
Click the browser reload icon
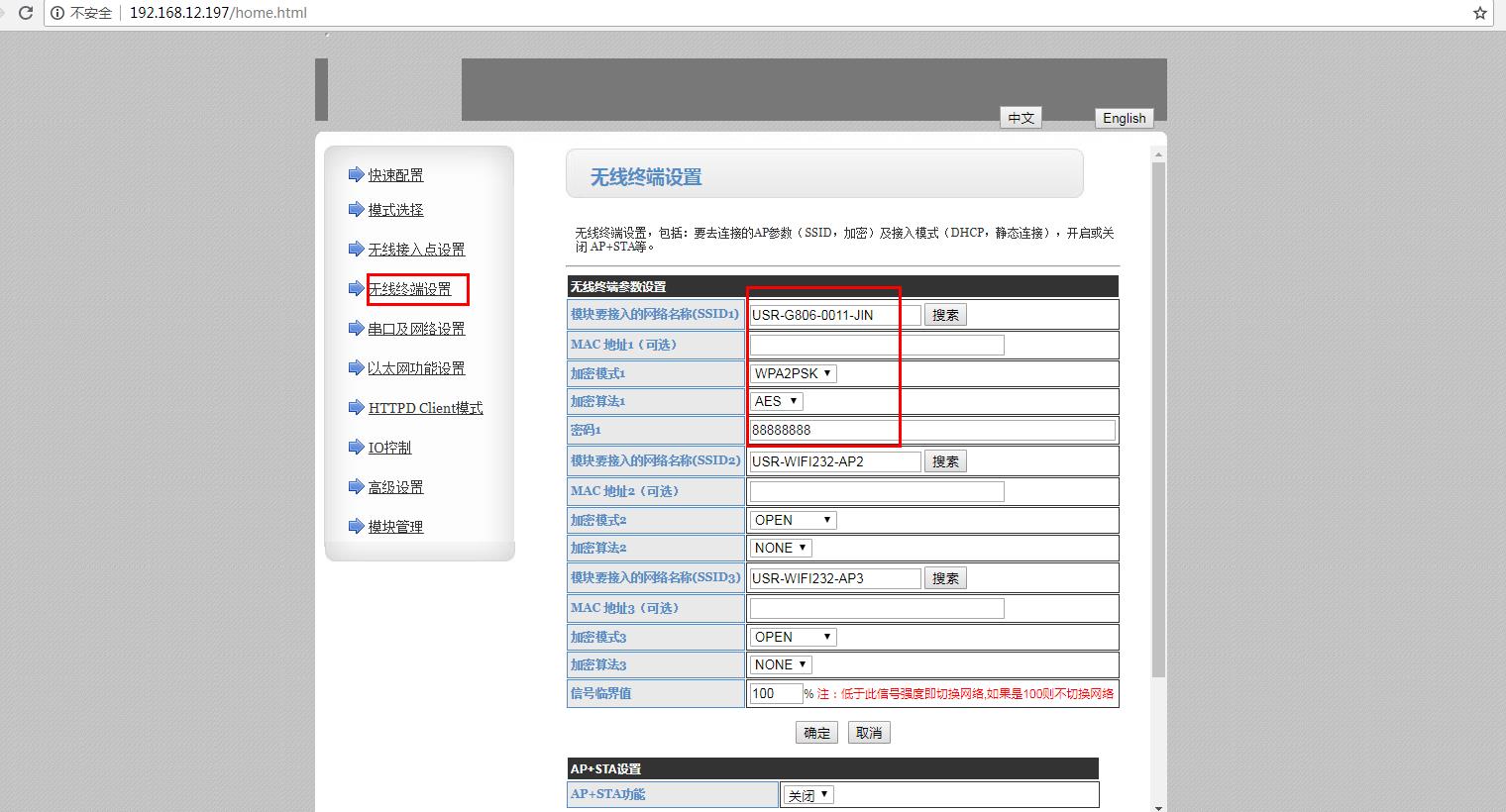tap(26, 13)
